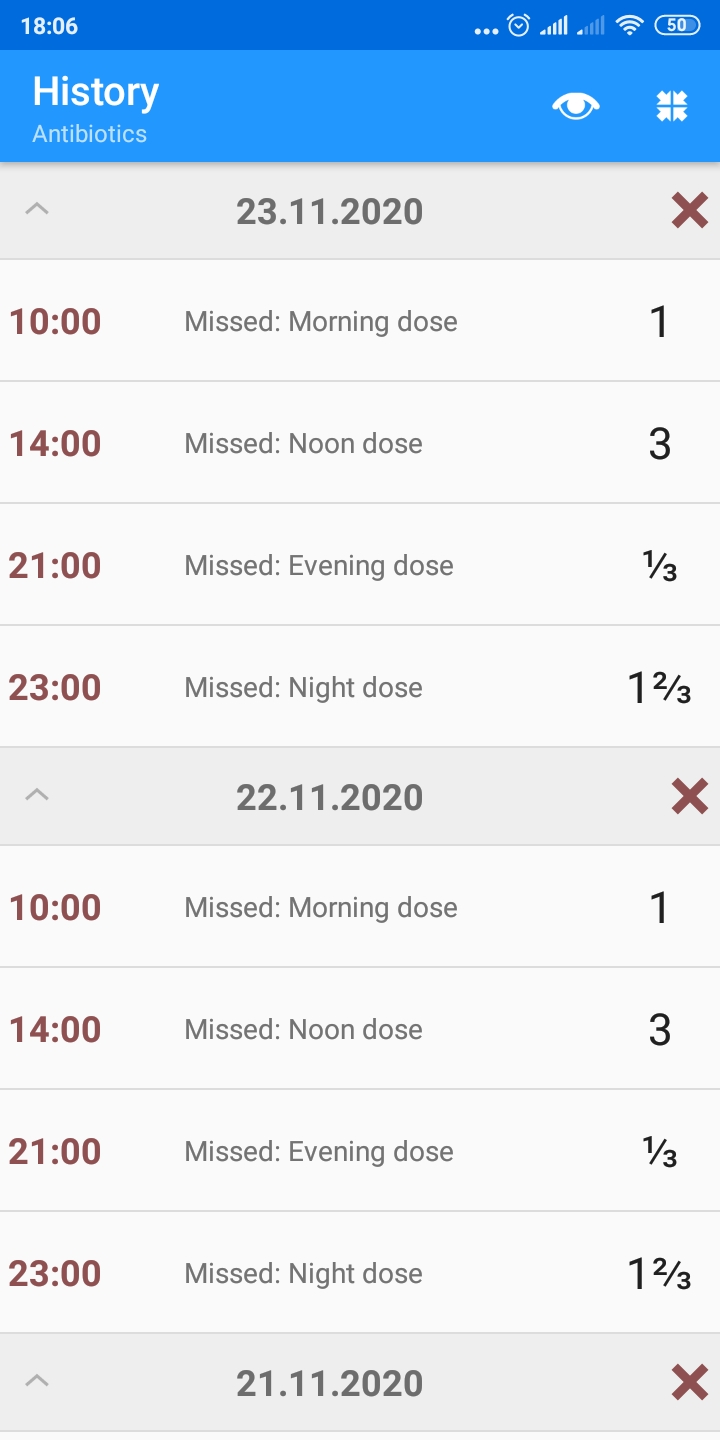Tap the Wi-Fi icon in status bar
The width and height of the screenshot is (720, 1440).
coord(629,26)
